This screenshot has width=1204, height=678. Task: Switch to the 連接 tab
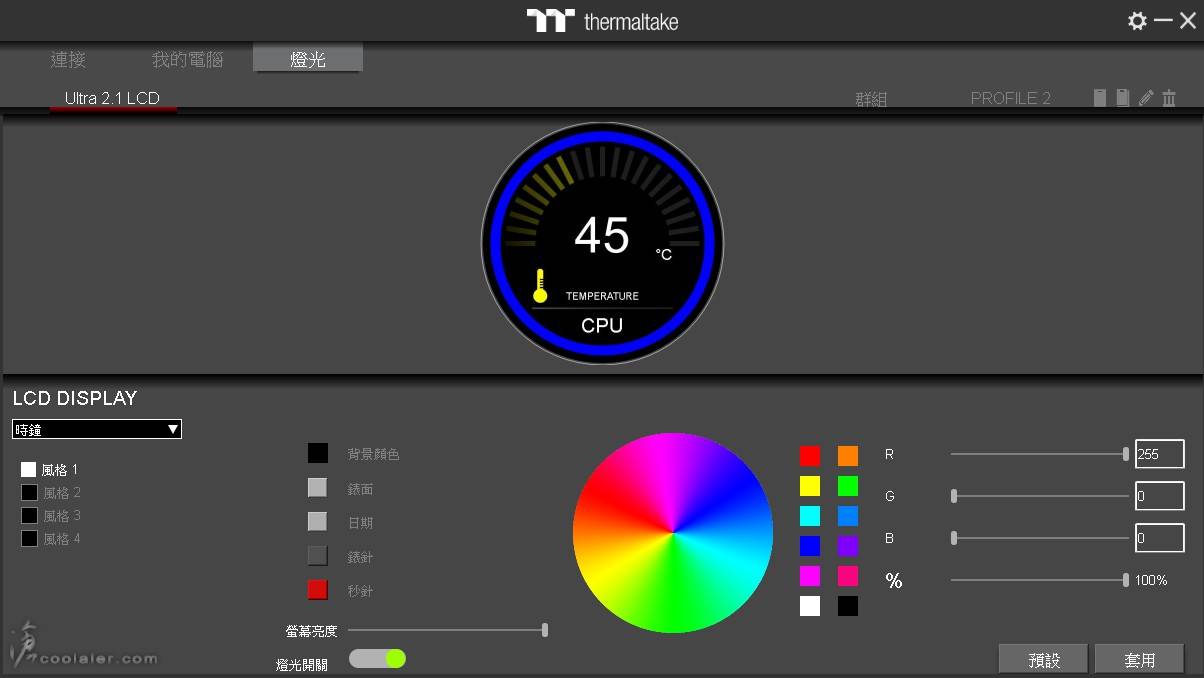[68, 59]
